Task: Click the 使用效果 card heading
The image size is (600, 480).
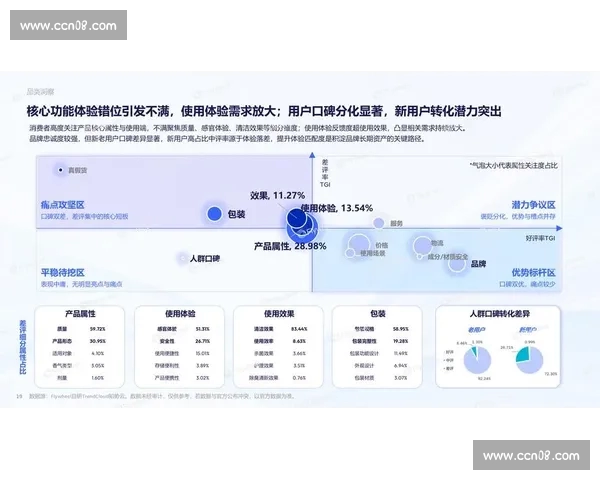Action: (279, 314)
